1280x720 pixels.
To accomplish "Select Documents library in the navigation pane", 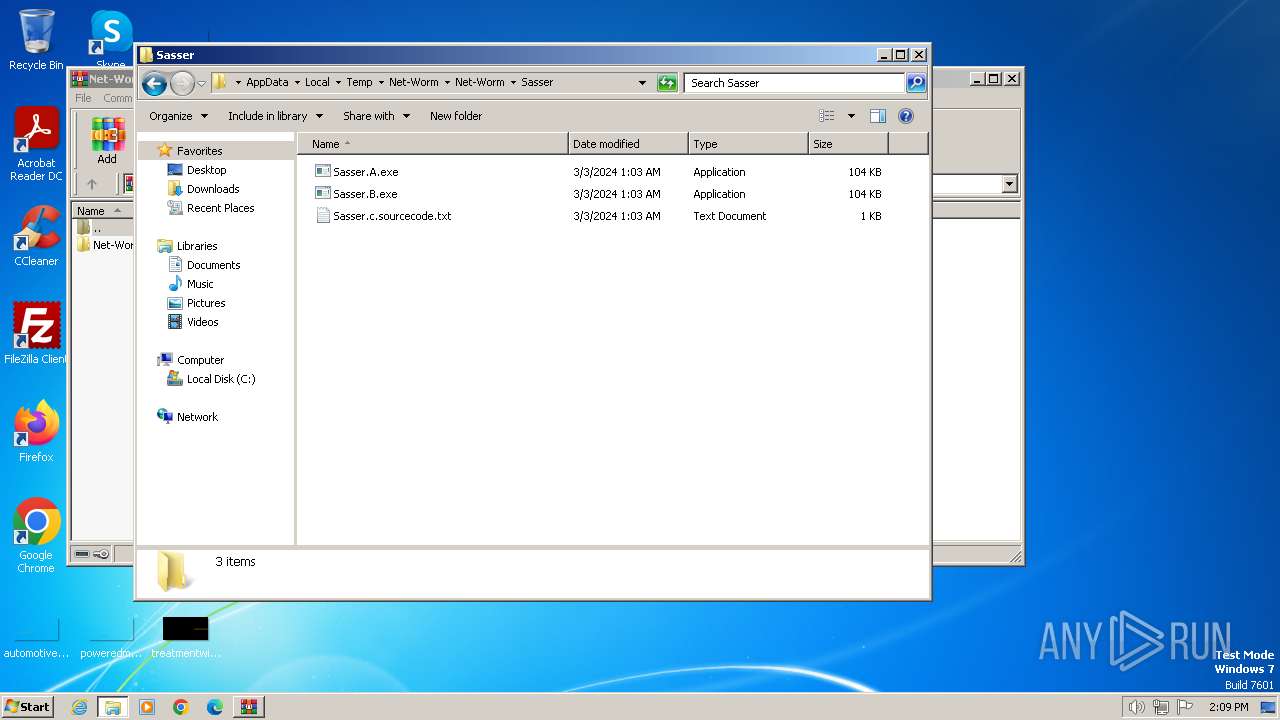I will [213, 265].
